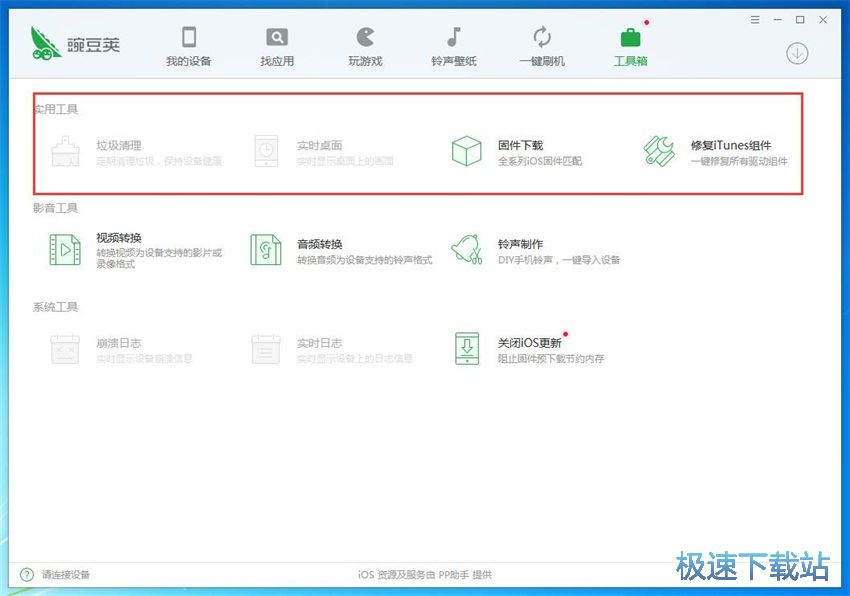Switch to 铃声壁纸 tab label
The image size is (850, 596).
tap(454, 61)
